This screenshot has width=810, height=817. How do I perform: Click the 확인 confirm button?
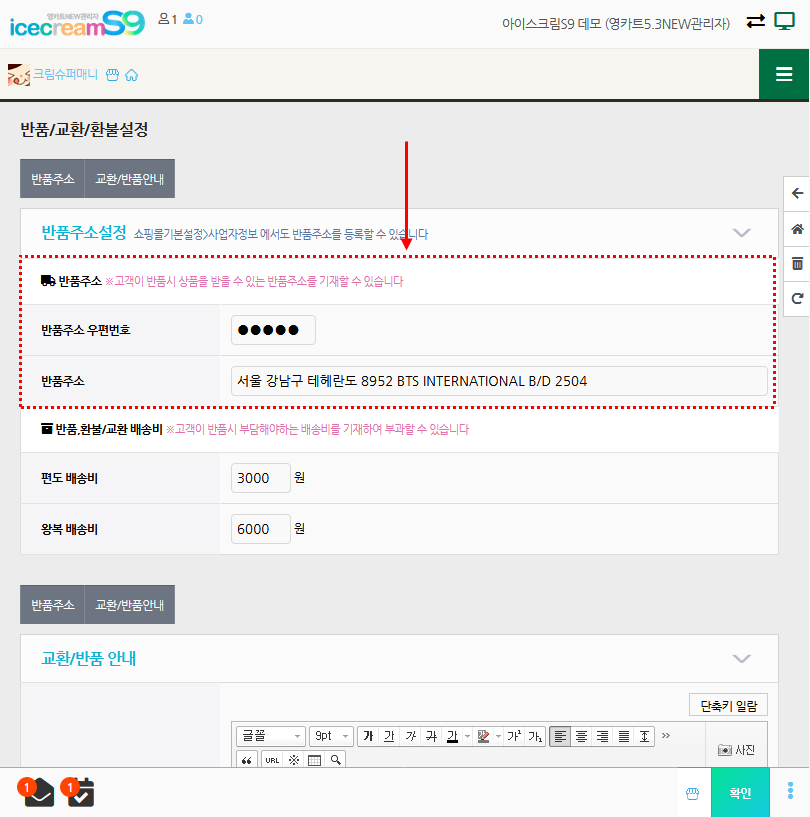(x=740, y=793)
